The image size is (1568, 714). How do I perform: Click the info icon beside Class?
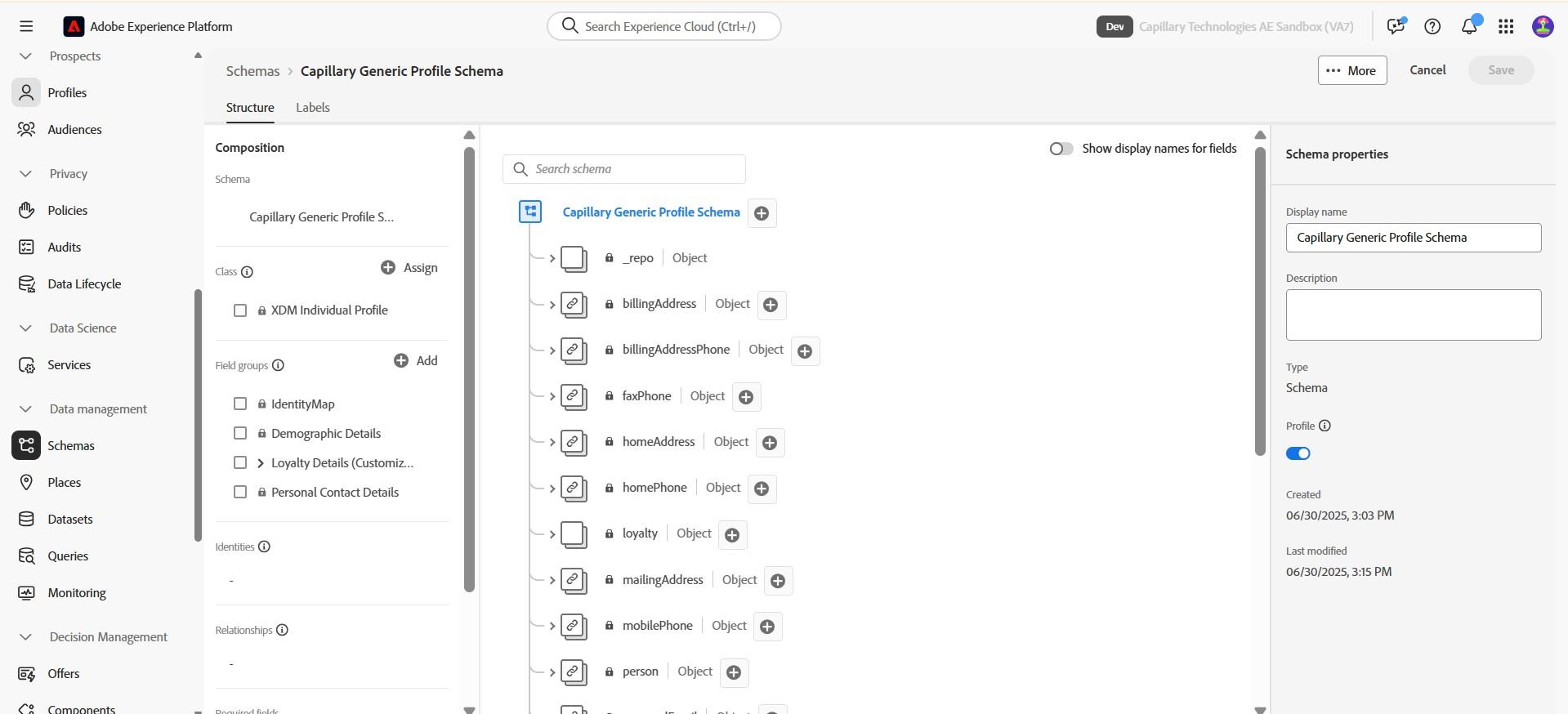pyautogui.click(x=247, y=272)
